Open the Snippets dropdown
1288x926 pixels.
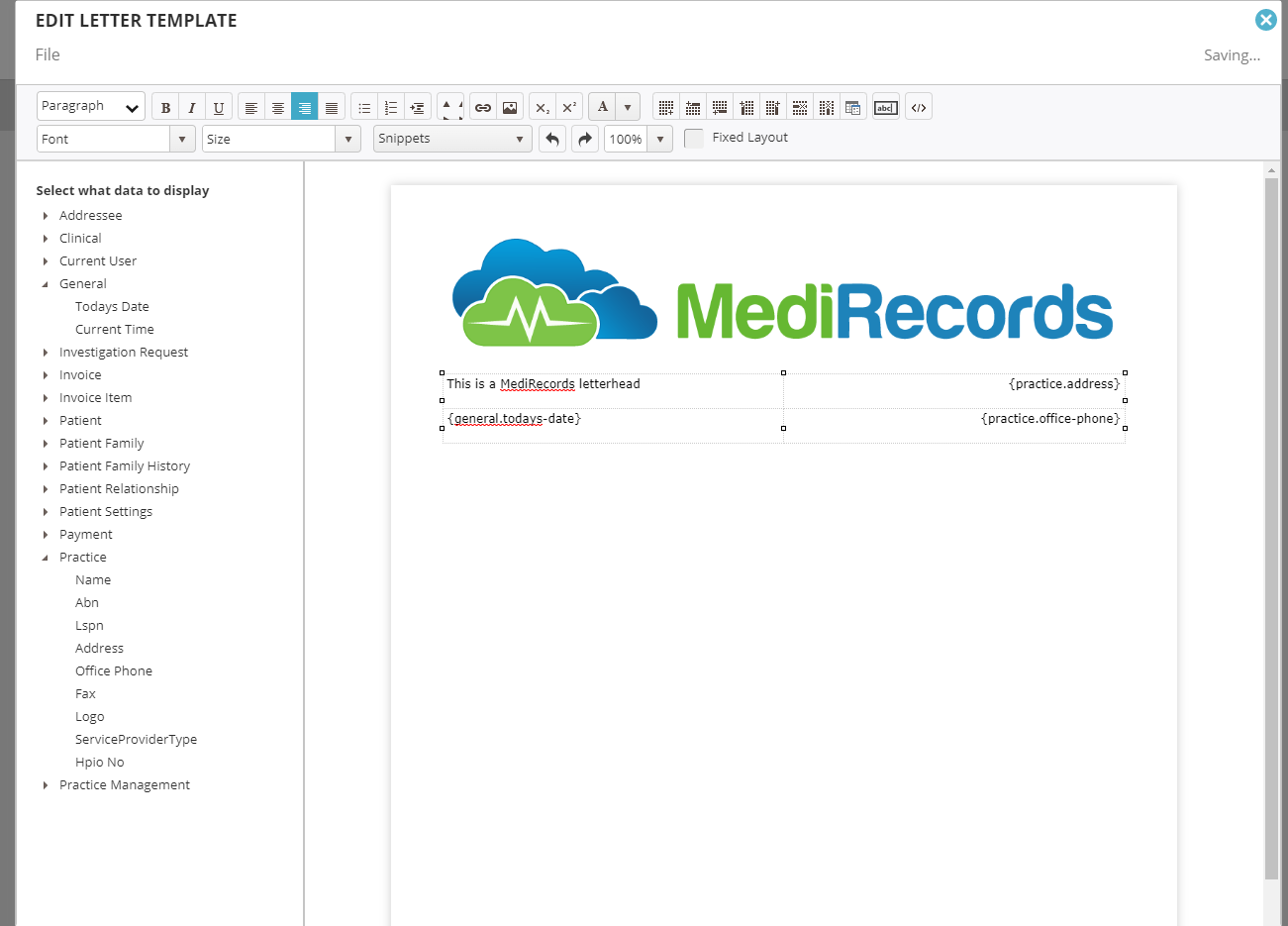(x=452, y=139)
